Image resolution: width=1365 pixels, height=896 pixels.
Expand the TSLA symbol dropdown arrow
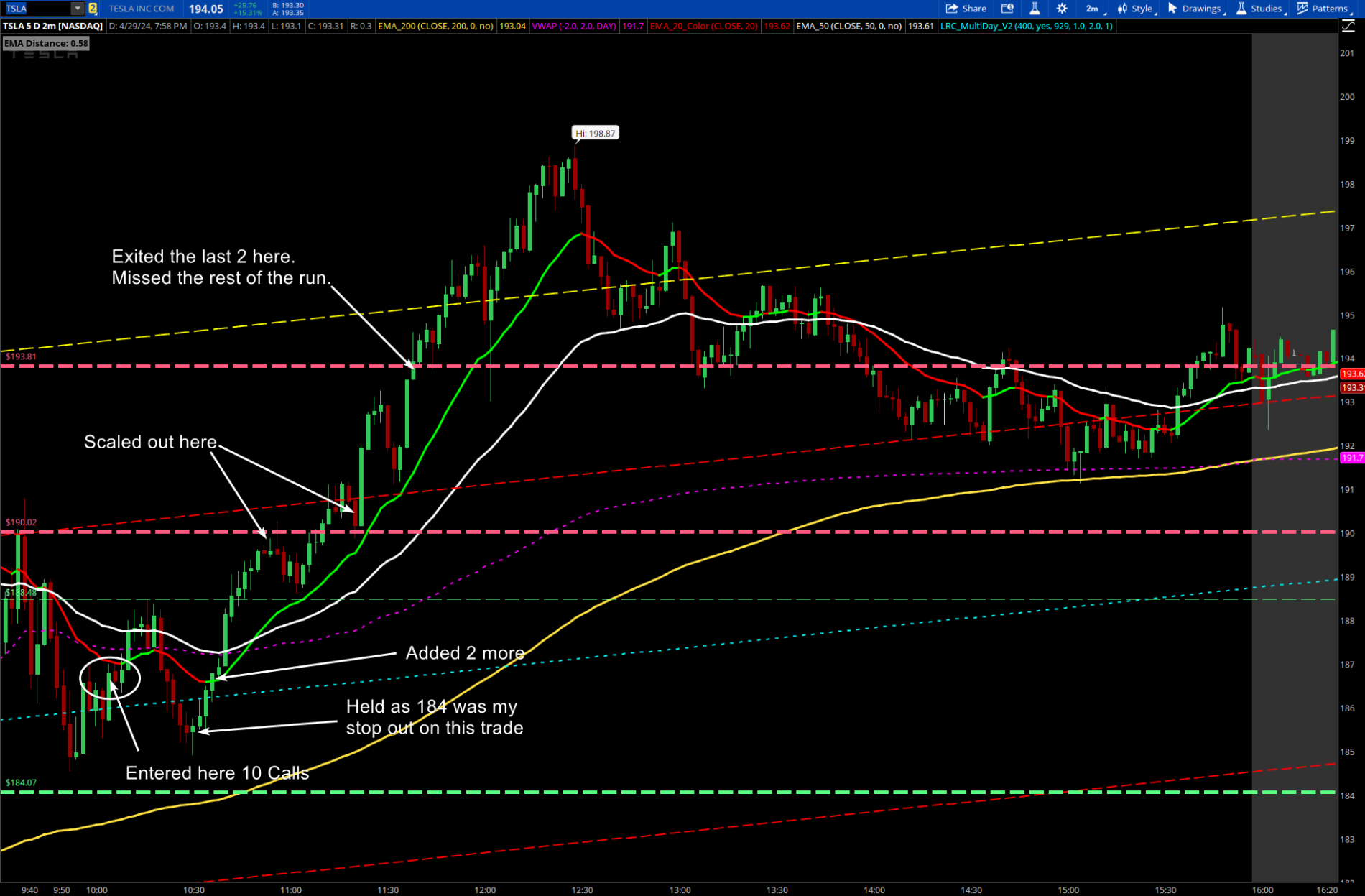click(77, 9)
